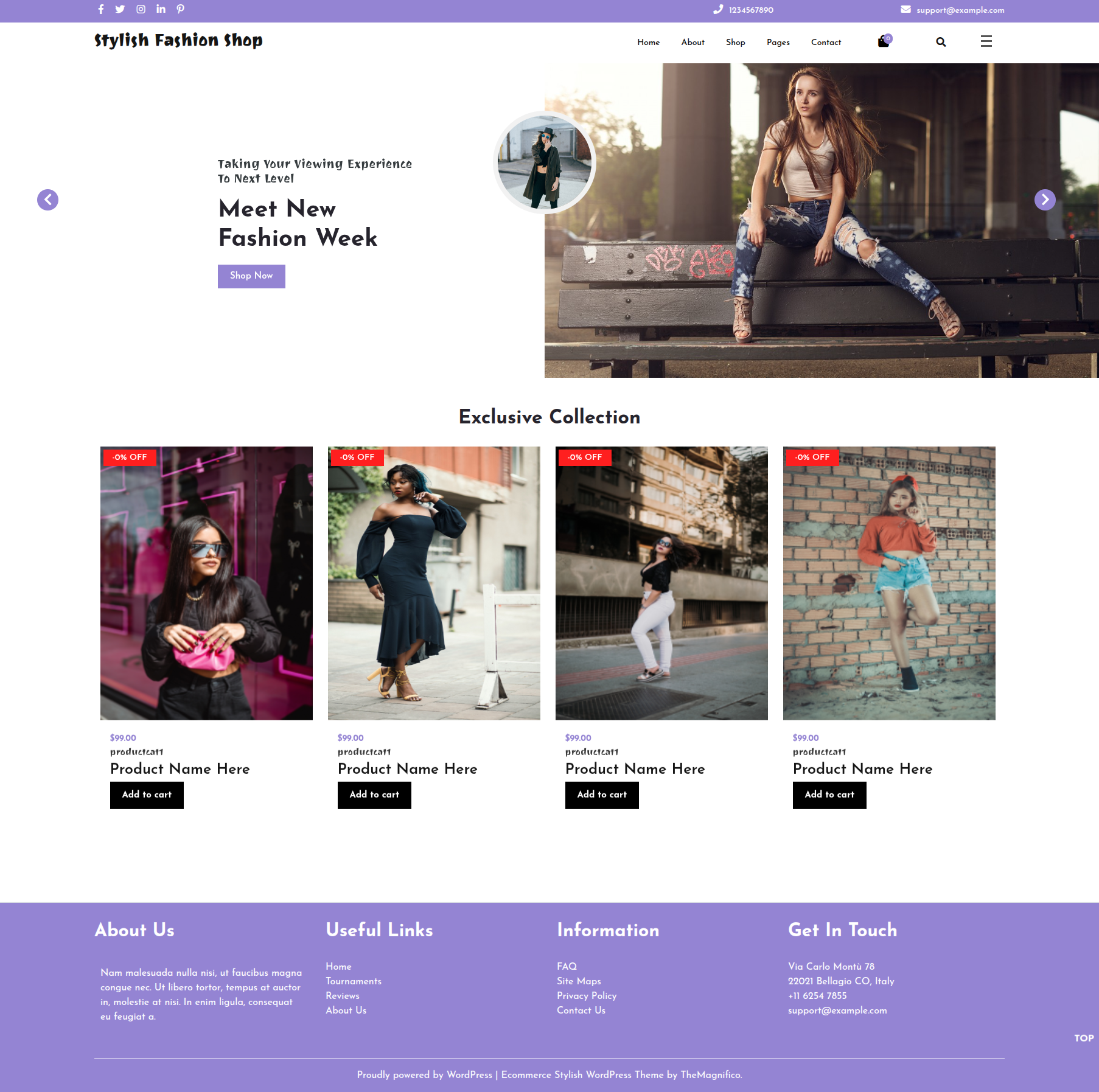Click the Shop Now button

tap(251, 276)
